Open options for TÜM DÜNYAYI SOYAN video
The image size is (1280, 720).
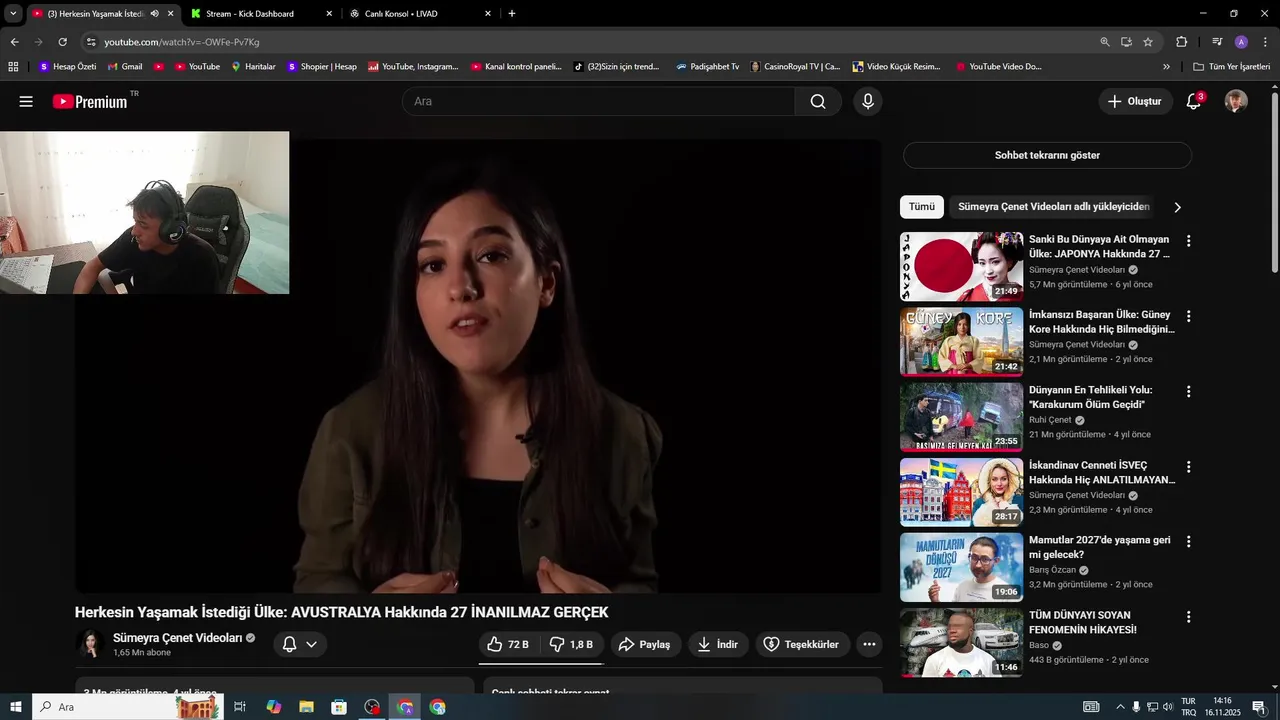pyautogui.click(x=1188, y=617)
